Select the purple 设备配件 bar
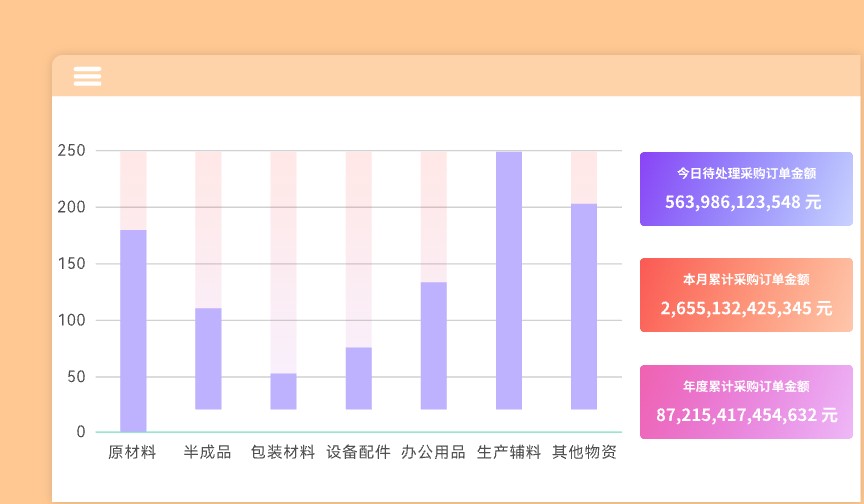The image size is (864, 504). [x=358, y=378]
